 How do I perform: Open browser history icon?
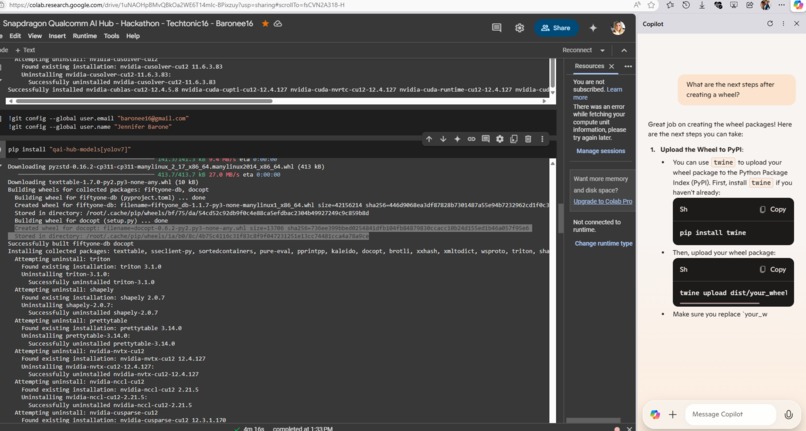[686, 5]
